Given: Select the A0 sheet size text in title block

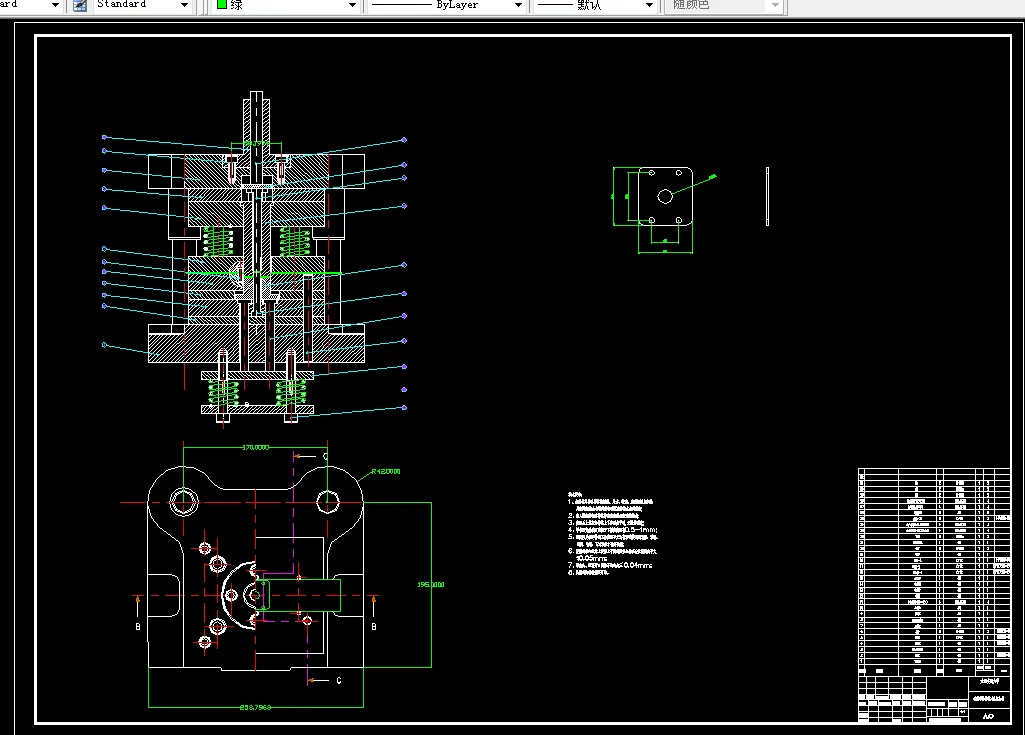Looking at the screenshot, I should 988,716.
